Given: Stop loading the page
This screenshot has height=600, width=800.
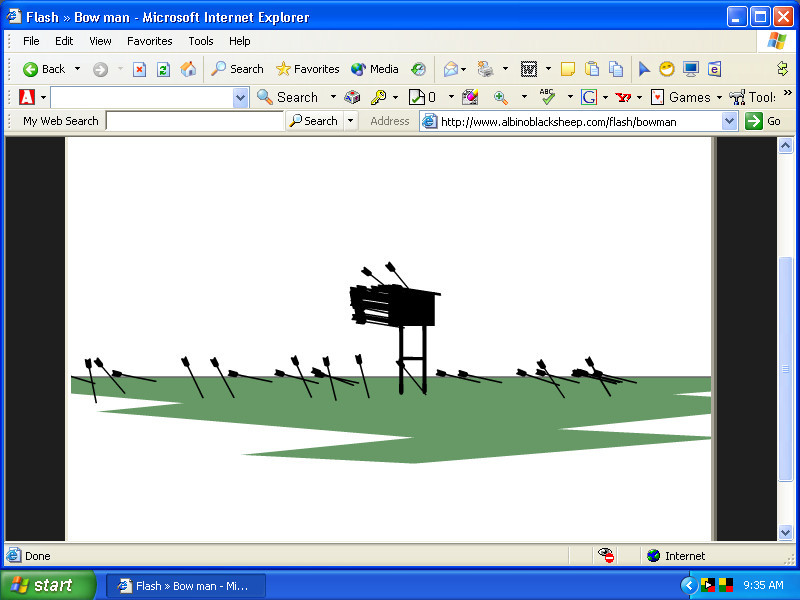Looking at the screenshot, I should (139, 69).
